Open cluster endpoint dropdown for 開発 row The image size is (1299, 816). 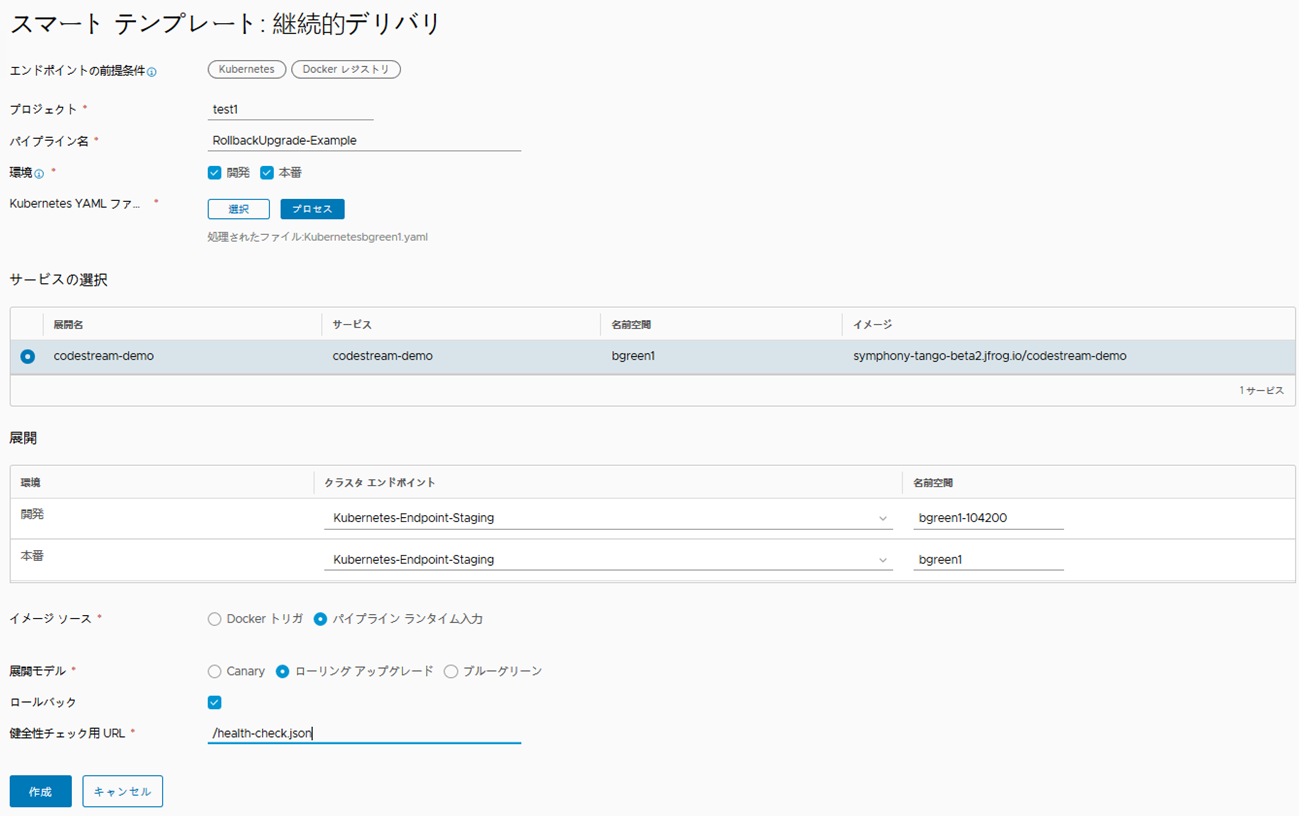[x=608, y=518]
